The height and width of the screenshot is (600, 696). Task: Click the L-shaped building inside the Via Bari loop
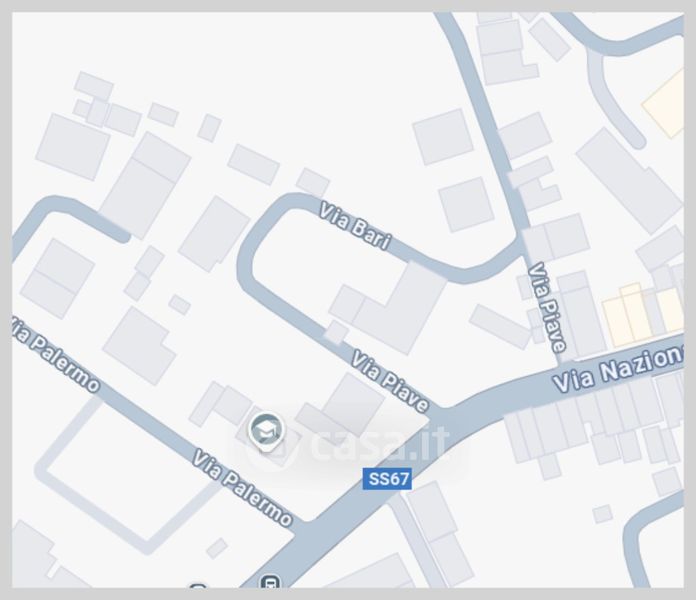pyautogui.click(x=388, y=307)
